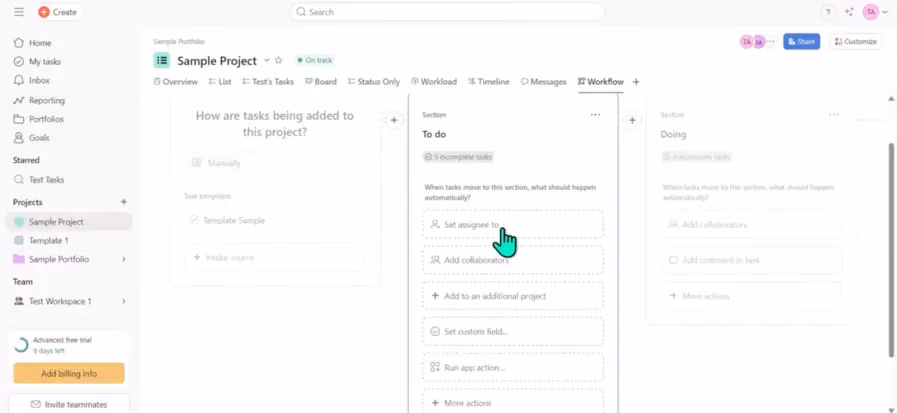Add a new project with plus icon
The height and width of the screenshot is (413, 897).
point(124,202)
